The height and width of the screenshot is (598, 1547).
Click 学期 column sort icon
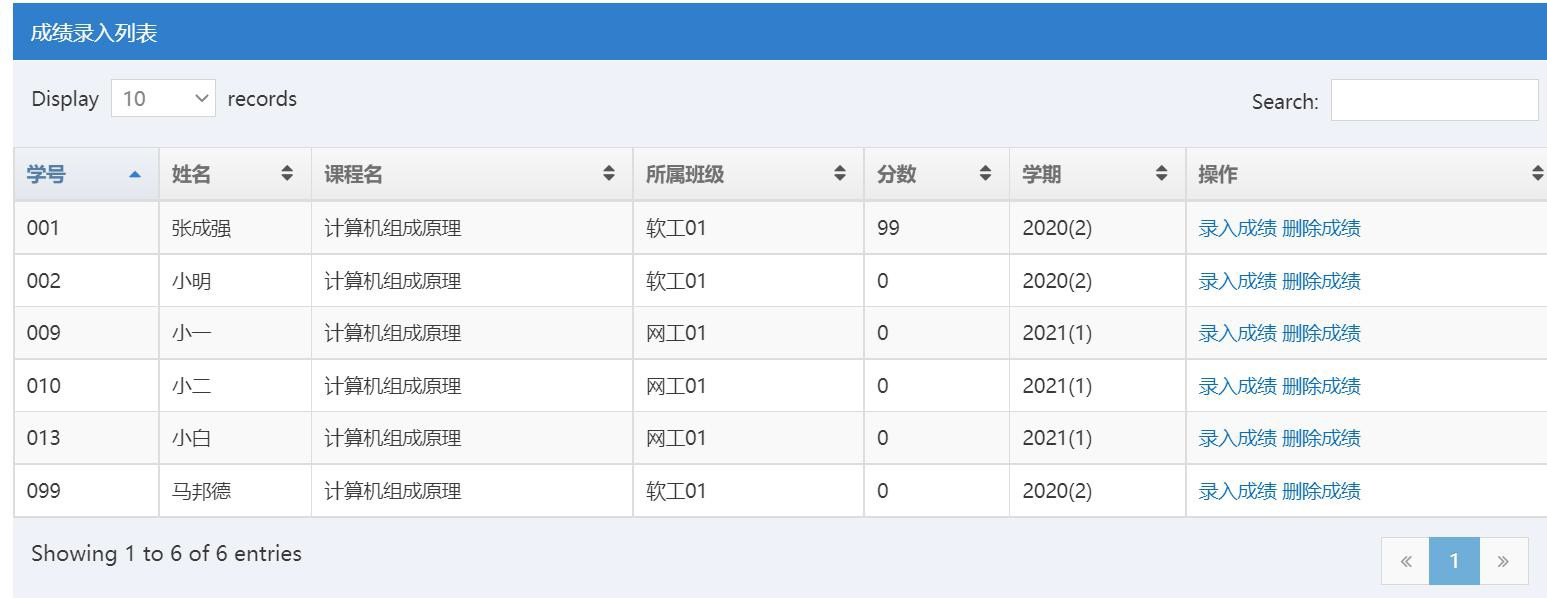tap(1161, 174)
